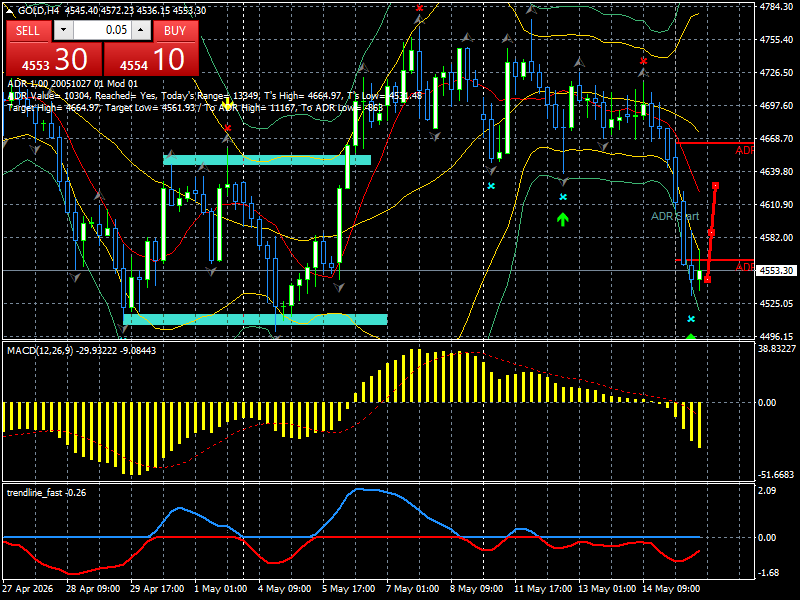Decrease trade volume with the down arrow

point(63,30)
